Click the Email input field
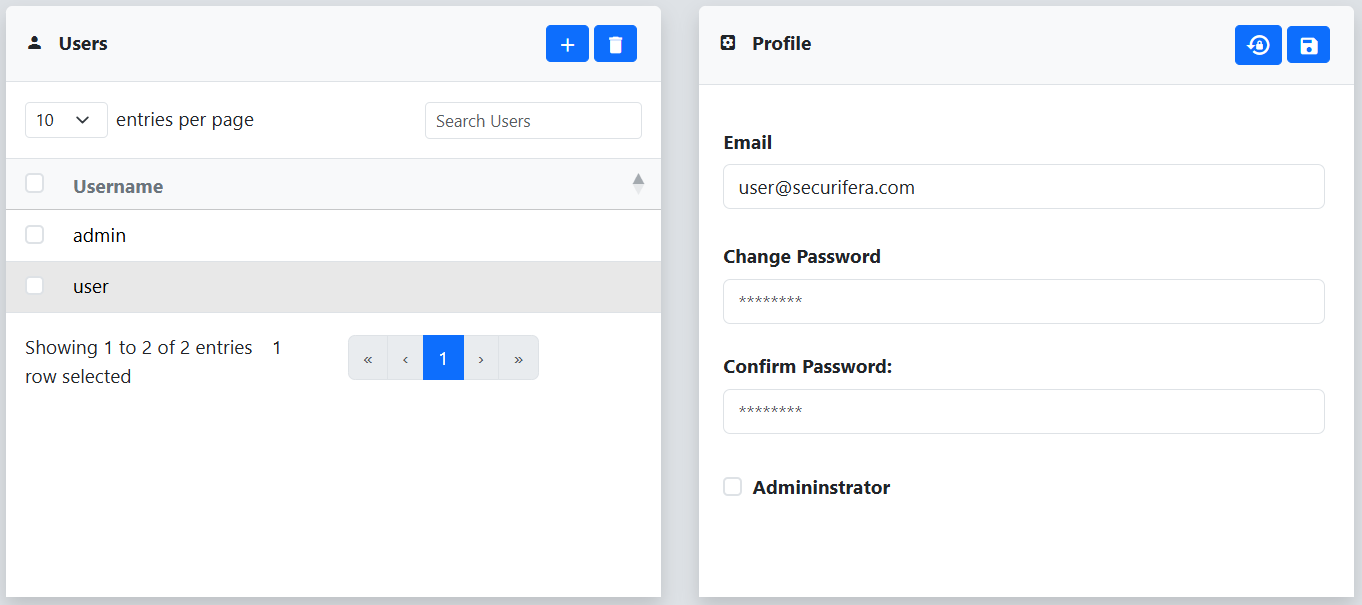The height and width of the screenshot is (605, 1362). tap(1024, 187)
